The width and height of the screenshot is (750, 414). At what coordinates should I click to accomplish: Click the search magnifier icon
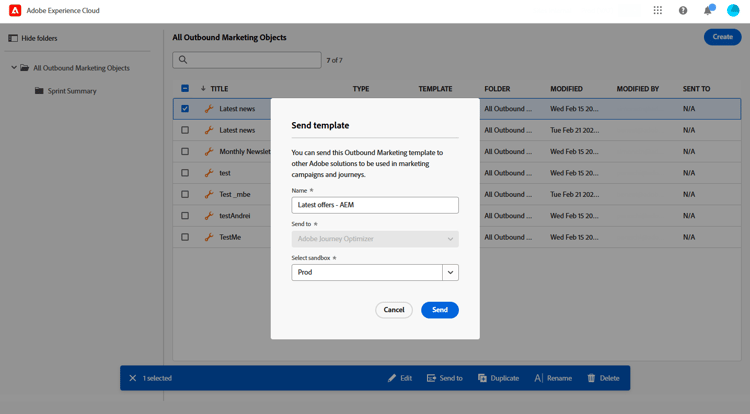pos(183,60)
